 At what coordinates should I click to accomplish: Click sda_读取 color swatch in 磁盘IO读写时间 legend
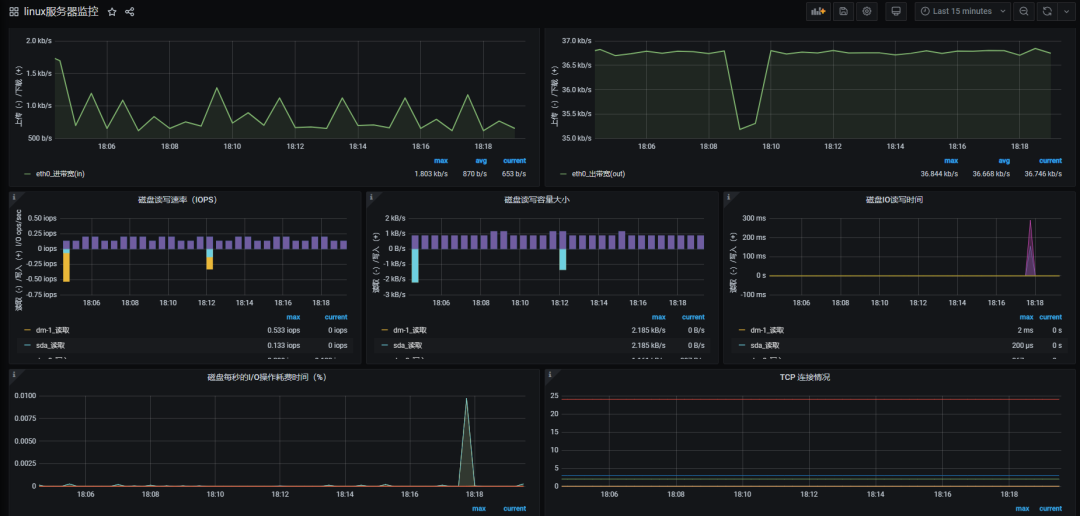tap(742, 346)
